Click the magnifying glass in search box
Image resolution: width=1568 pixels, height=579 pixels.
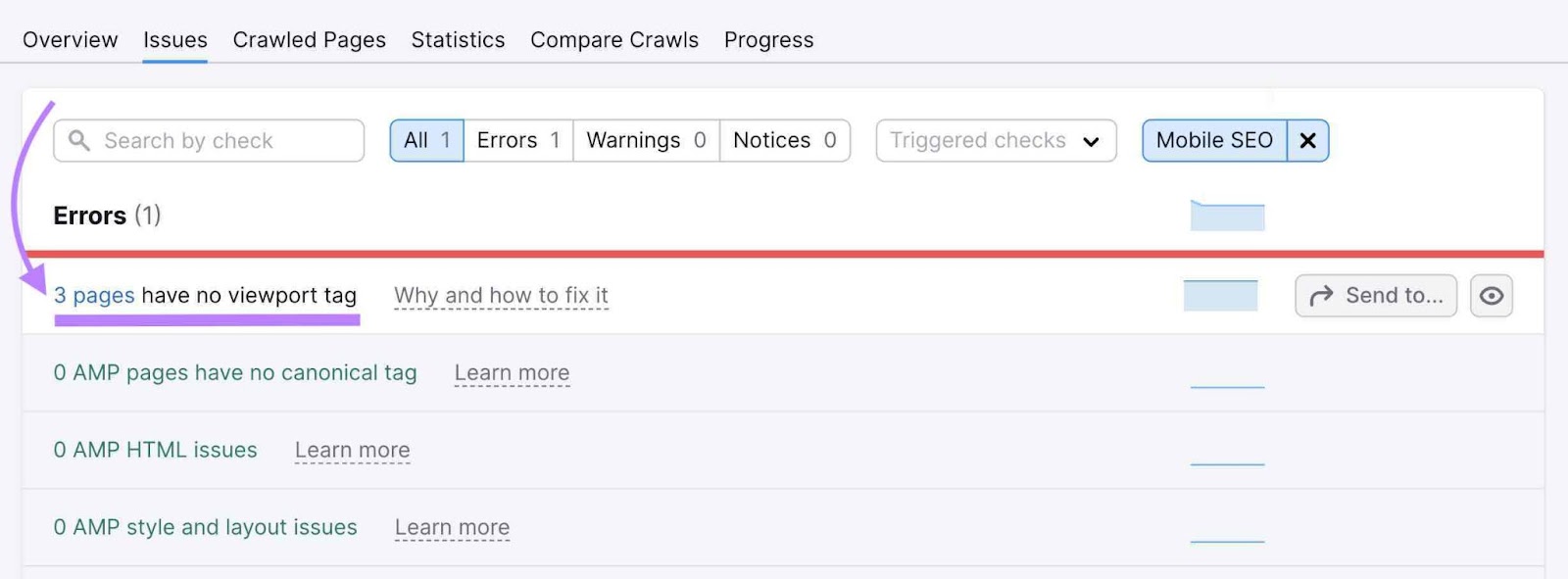79,140
